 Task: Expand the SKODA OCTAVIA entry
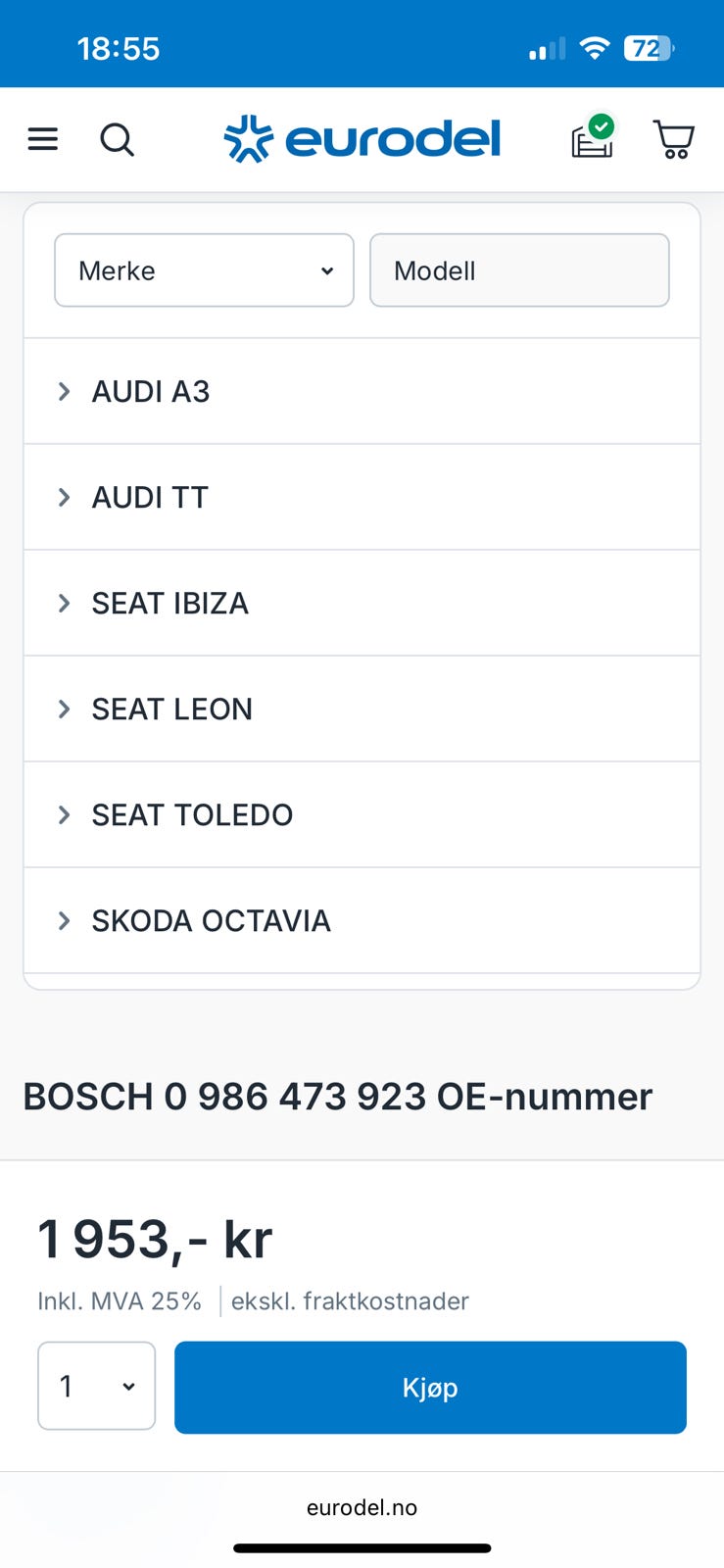tap(362, 920)
